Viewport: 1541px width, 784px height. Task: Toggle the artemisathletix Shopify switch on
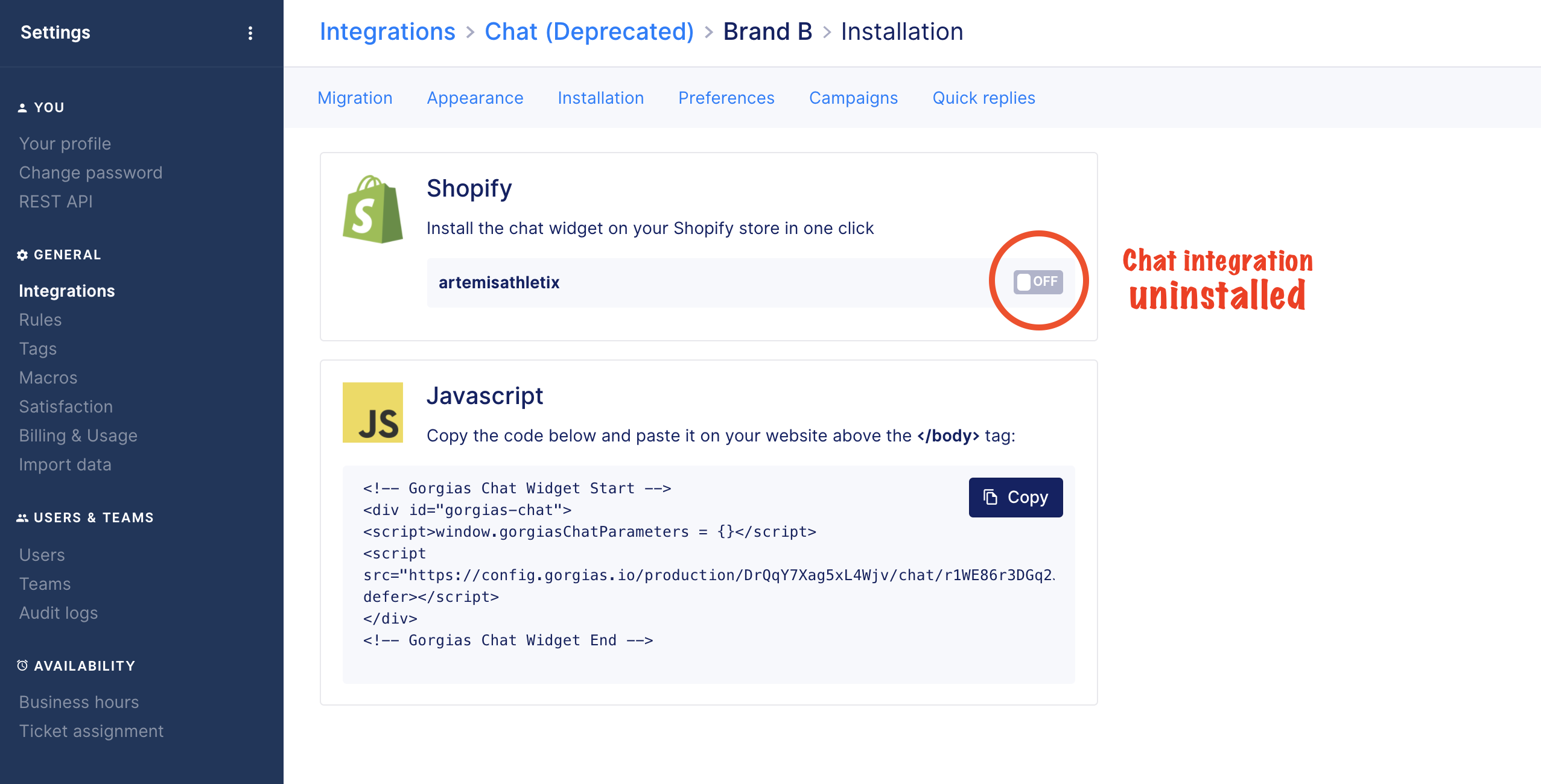tap(1038, 282)
